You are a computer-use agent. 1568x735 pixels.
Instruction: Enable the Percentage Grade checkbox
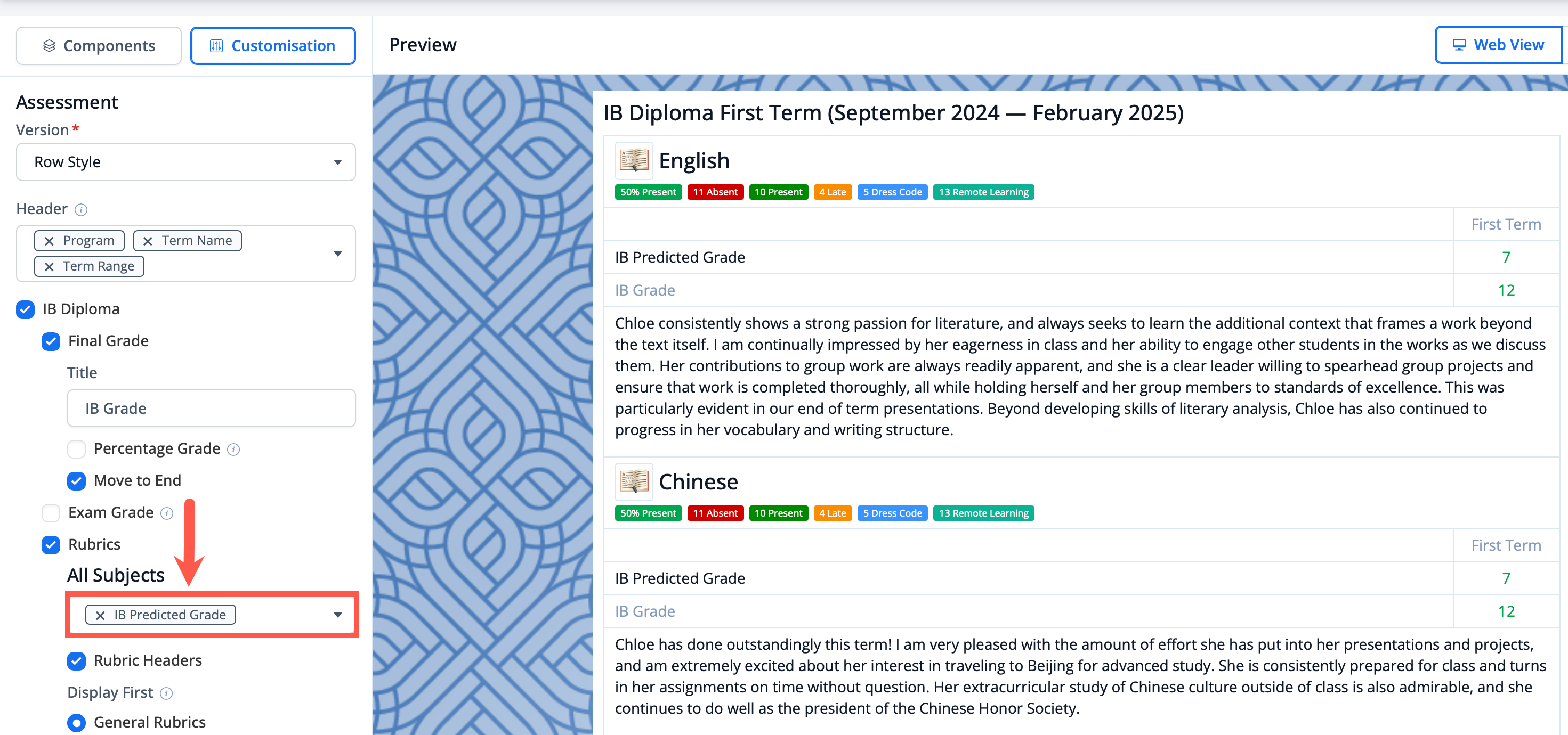tap(77, 449)
